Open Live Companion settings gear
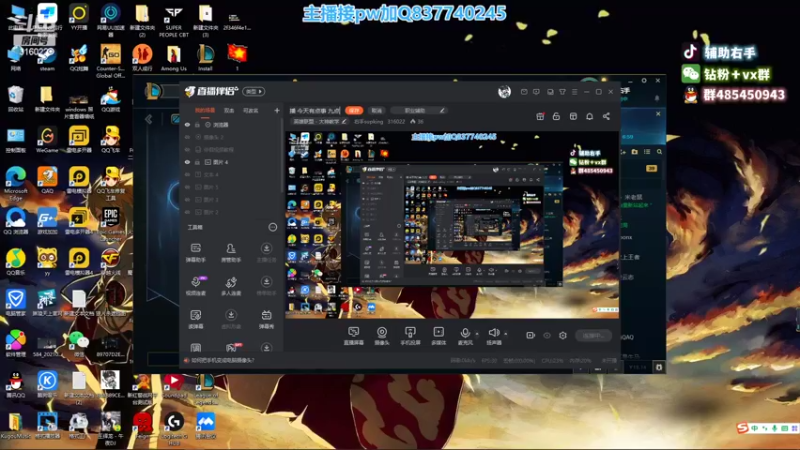The width and height of the screenshot is (800, 450). pos(563,335)
